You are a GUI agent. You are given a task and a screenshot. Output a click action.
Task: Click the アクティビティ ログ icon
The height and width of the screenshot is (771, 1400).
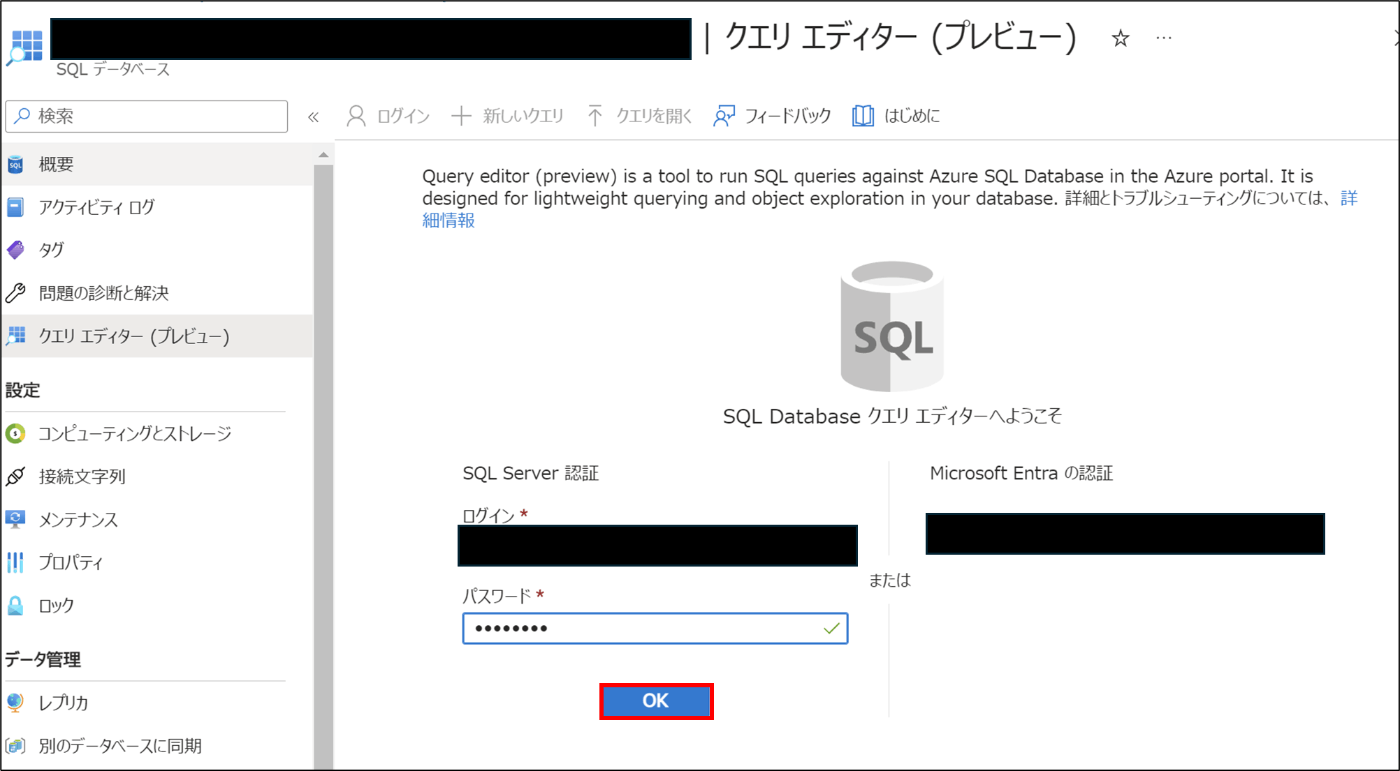(15, 207)
